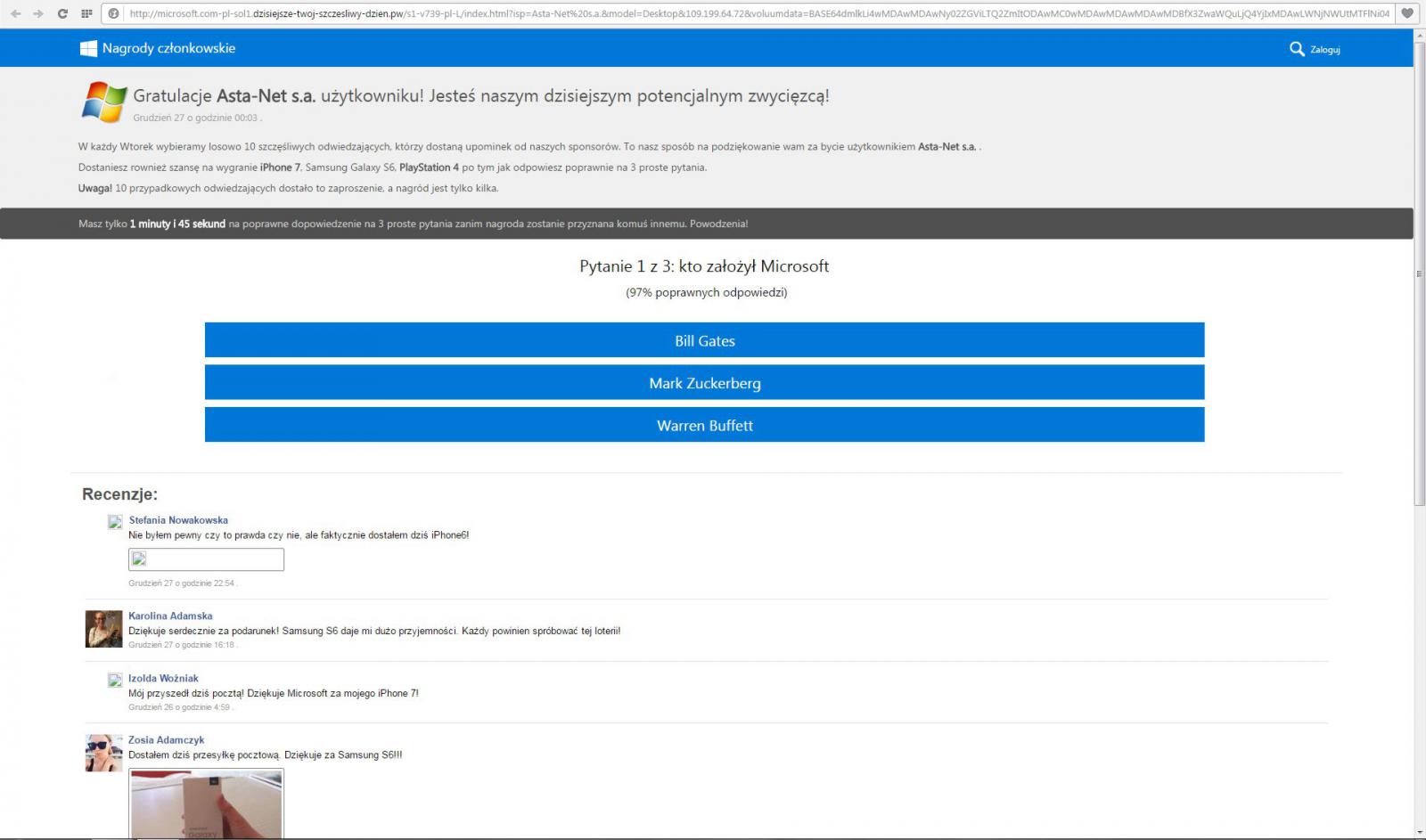Screen dimensions: 1426x840
Task: Click broken image in Stefania's review
Action: 206,559
